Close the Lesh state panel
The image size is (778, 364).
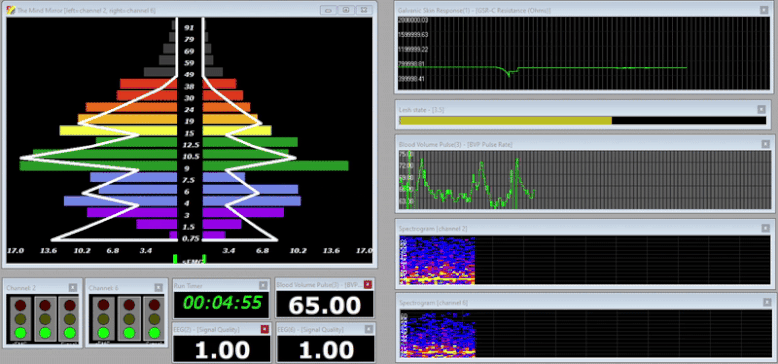761,109
